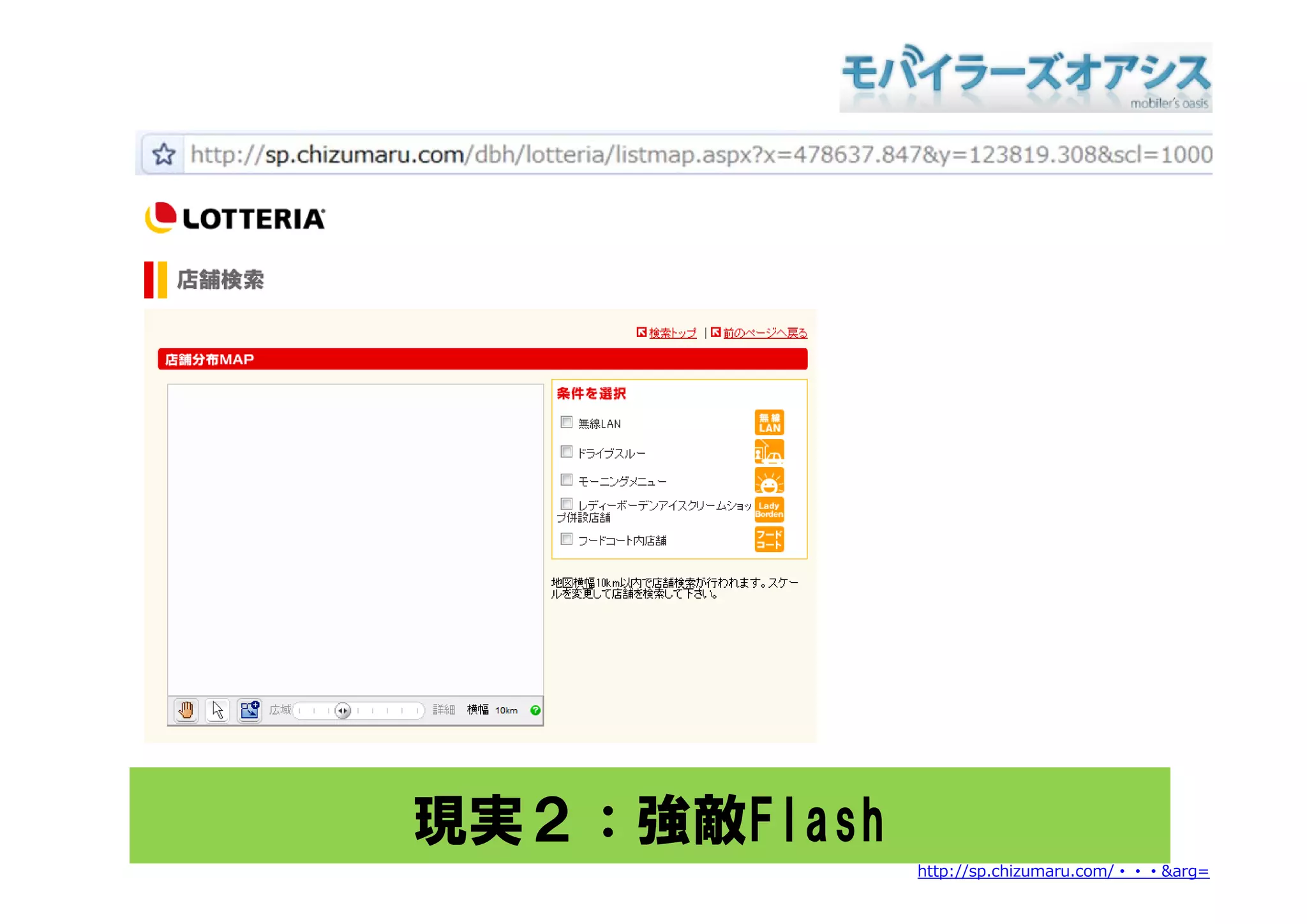Select the arrow pointer tool
The height and width of the screenshot is (924, 1307).
pyautogui.click(x=218, y=710)
